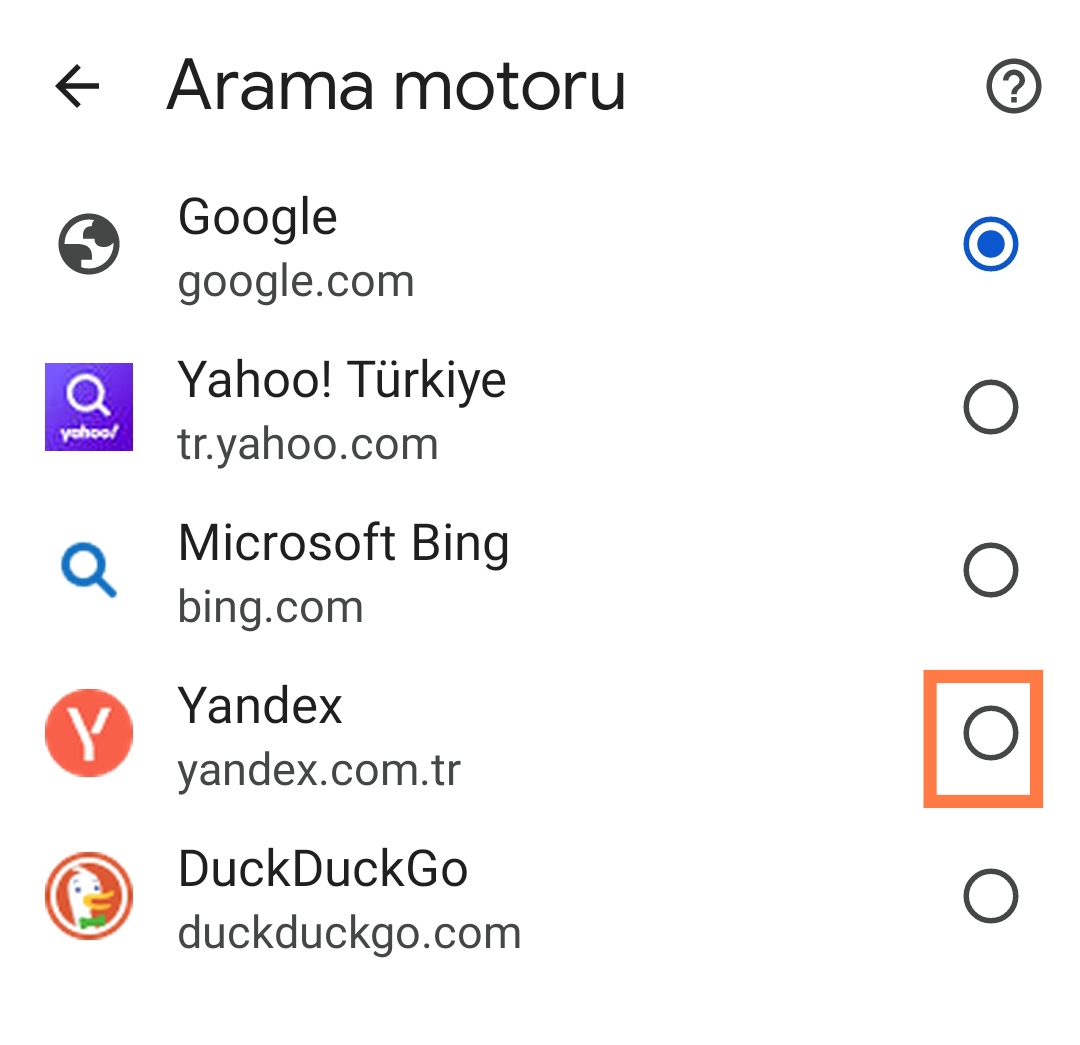
Task: Click the purple Yahoo logo icon
Action: coord(89,407)
